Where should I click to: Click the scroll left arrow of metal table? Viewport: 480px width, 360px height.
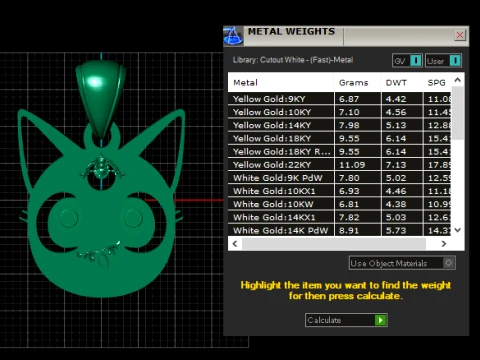[235, 244]
